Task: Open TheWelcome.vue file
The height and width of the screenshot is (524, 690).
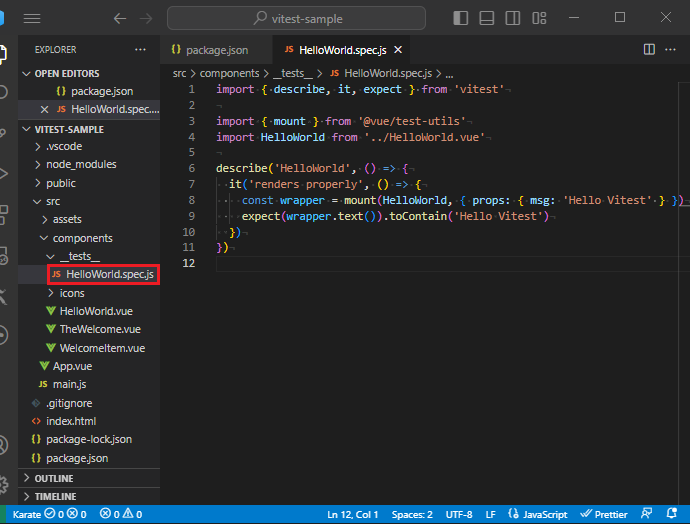Action: 89,329
